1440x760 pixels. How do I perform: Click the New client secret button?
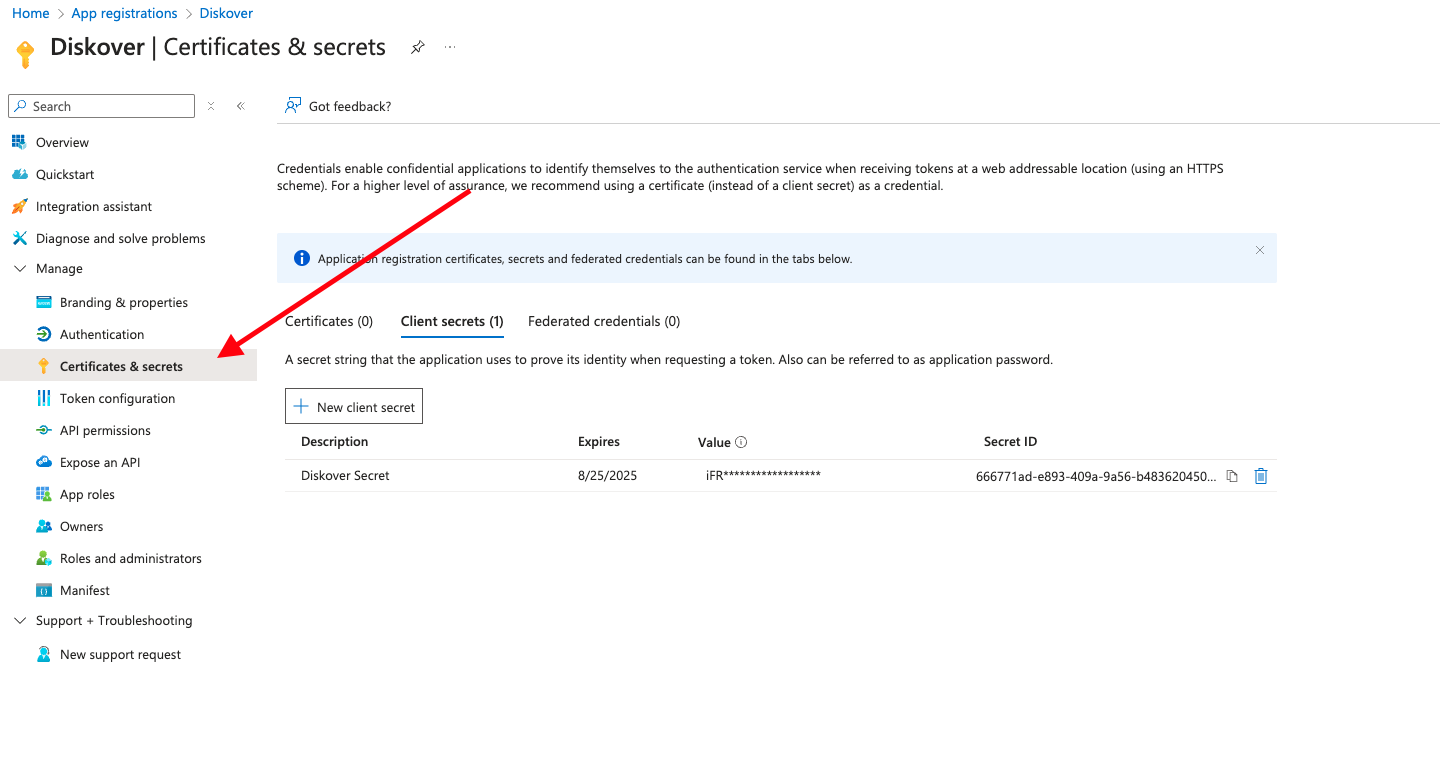point(354,406)
